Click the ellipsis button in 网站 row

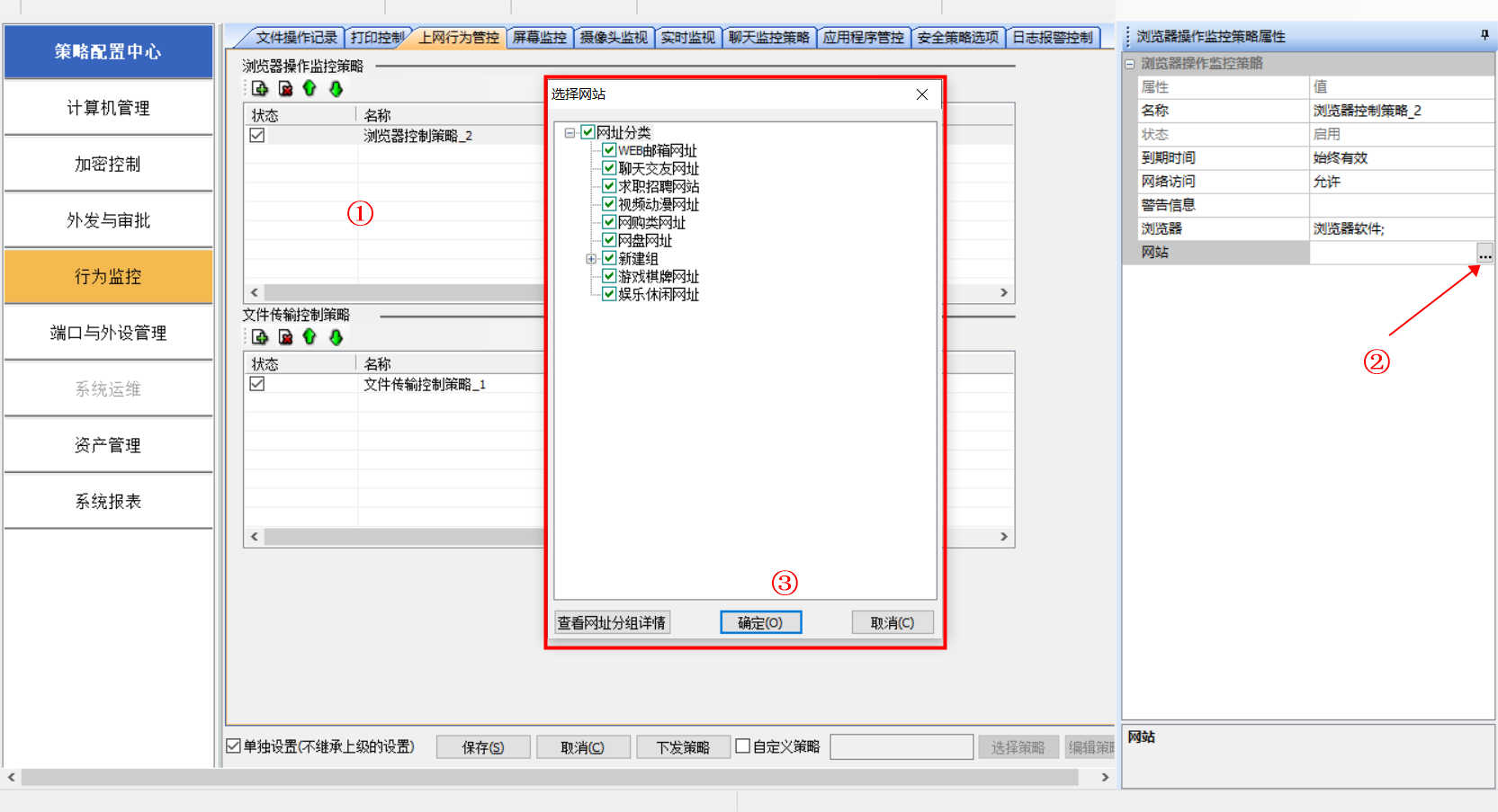[1484, 254]
